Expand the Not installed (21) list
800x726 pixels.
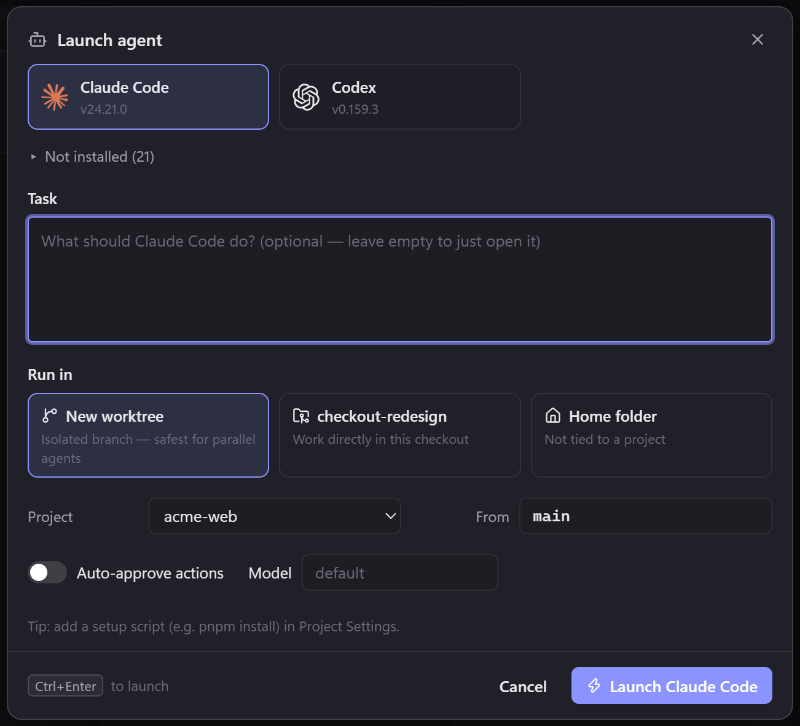coord(92,157)
